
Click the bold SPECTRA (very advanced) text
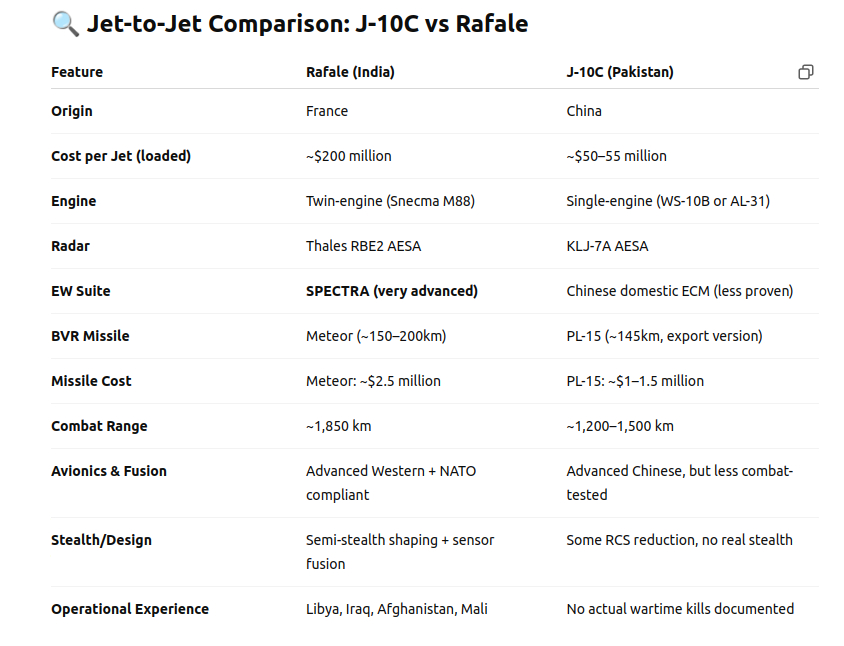click(392, 291)
